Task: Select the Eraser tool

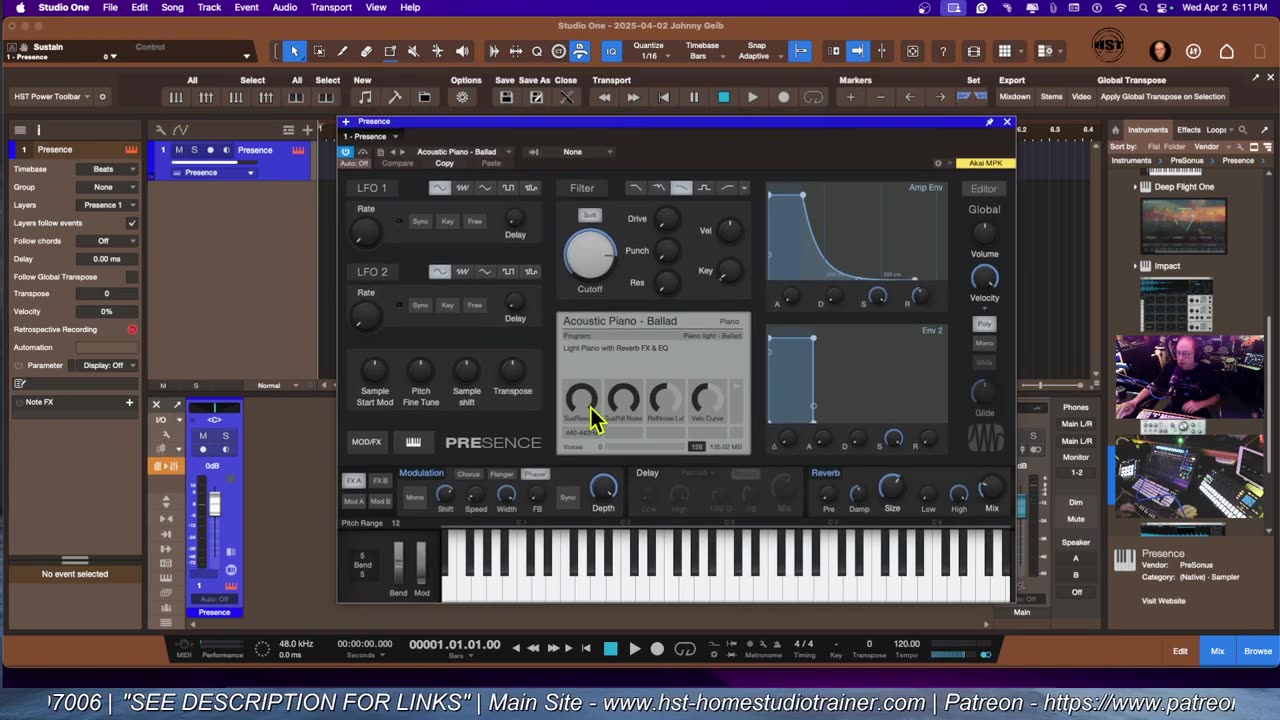Action: [x=366, y=51]
